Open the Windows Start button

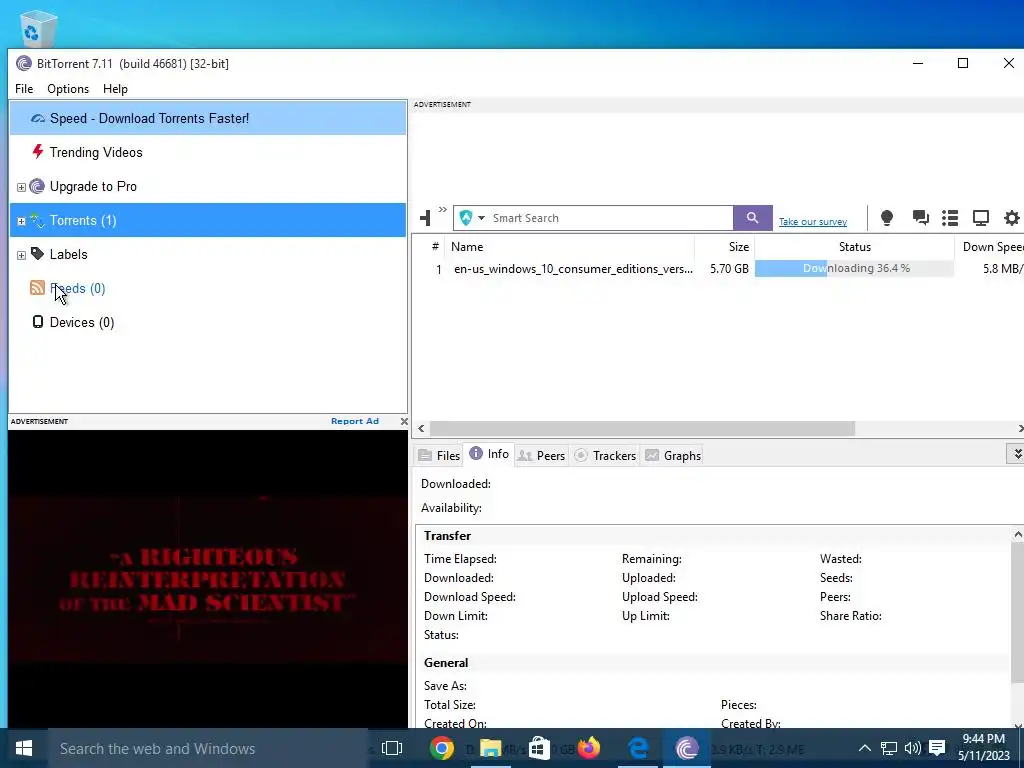[24, 748]
